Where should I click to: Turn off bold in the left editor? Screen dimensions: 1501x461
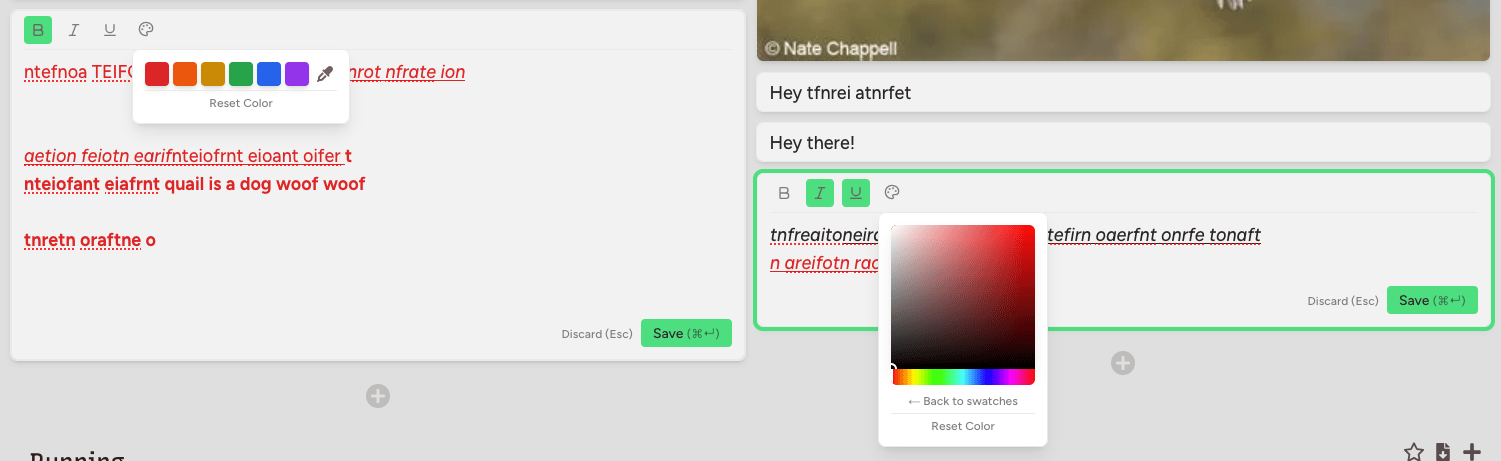[38, 30]
